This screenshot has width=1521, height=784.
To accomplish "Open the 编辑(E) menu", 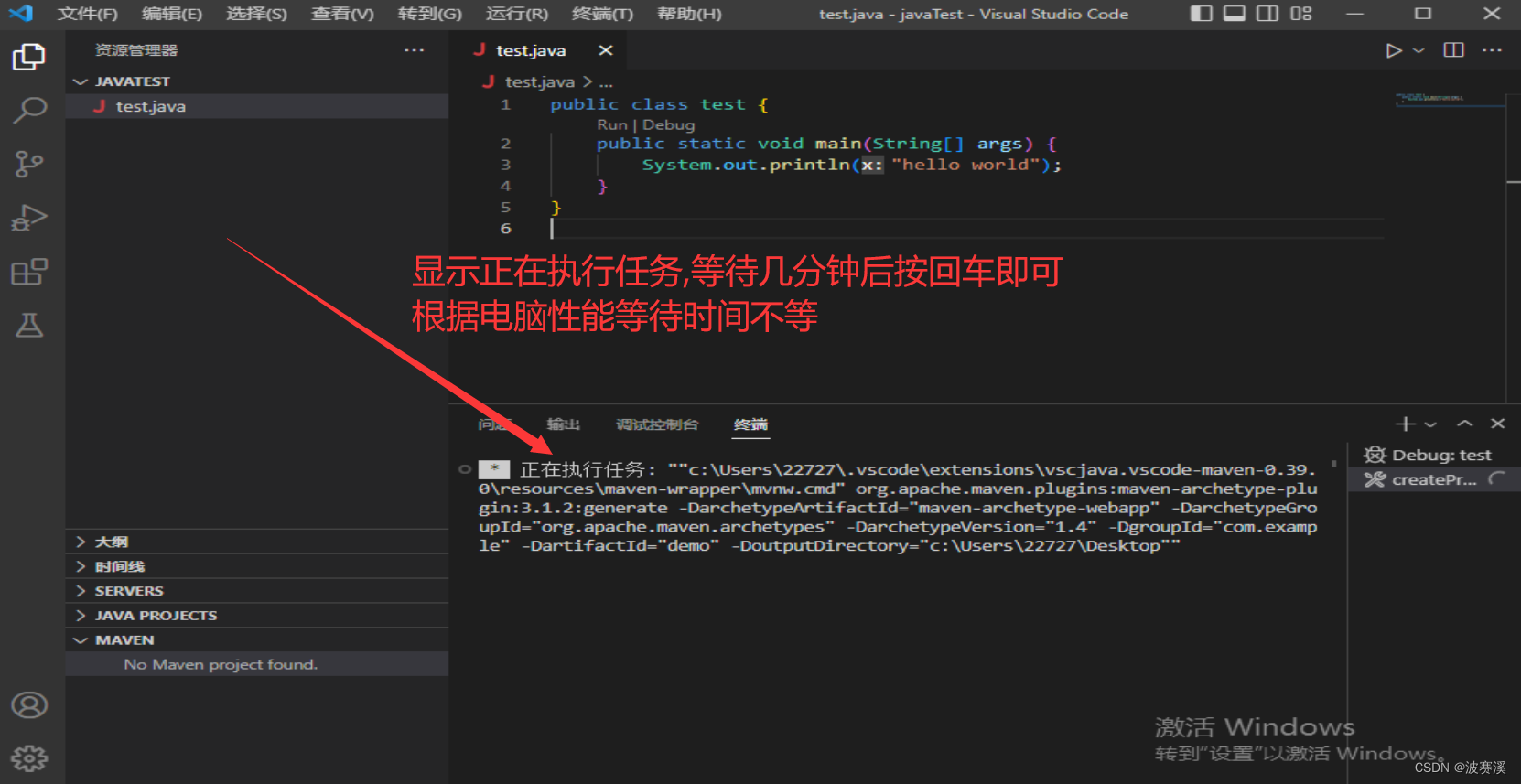I will [x=172, y=14].
